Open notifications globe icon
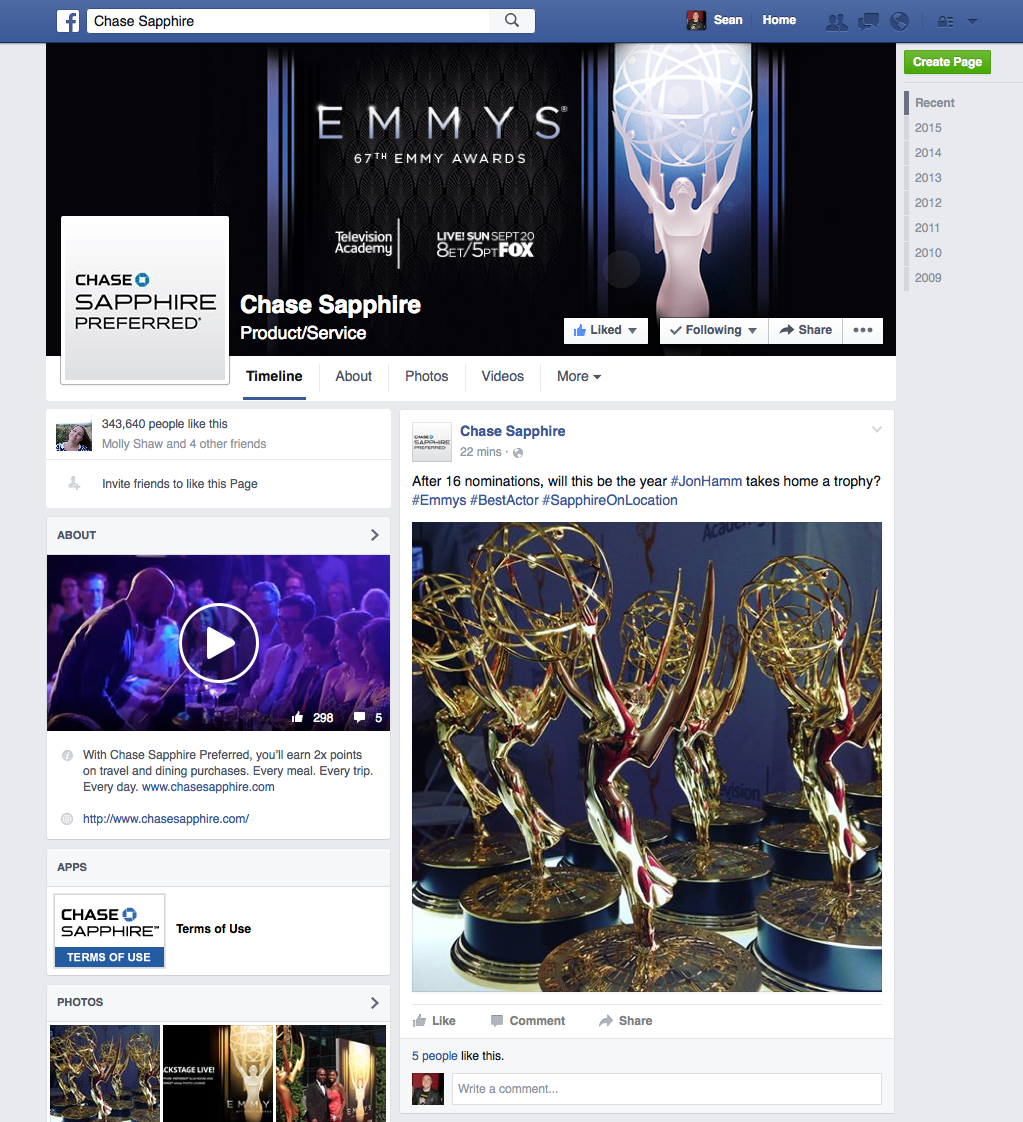 point(899,21)
